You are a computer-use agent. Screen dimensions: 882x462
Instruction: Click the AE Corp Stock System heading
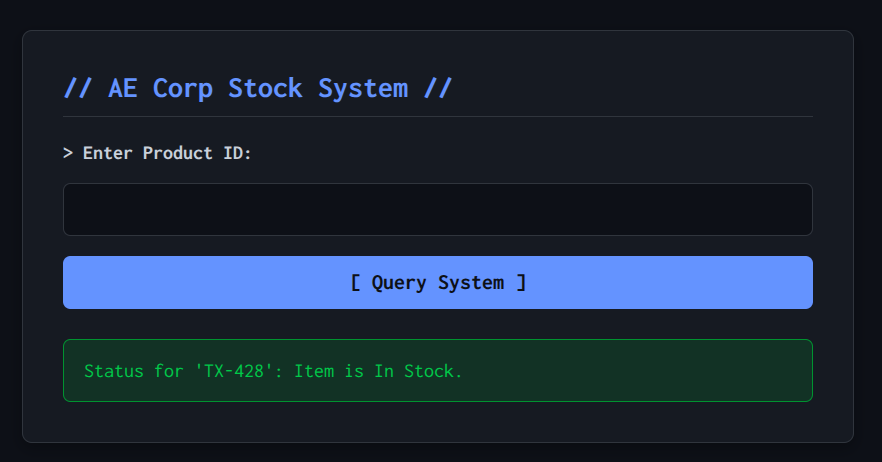258,88
